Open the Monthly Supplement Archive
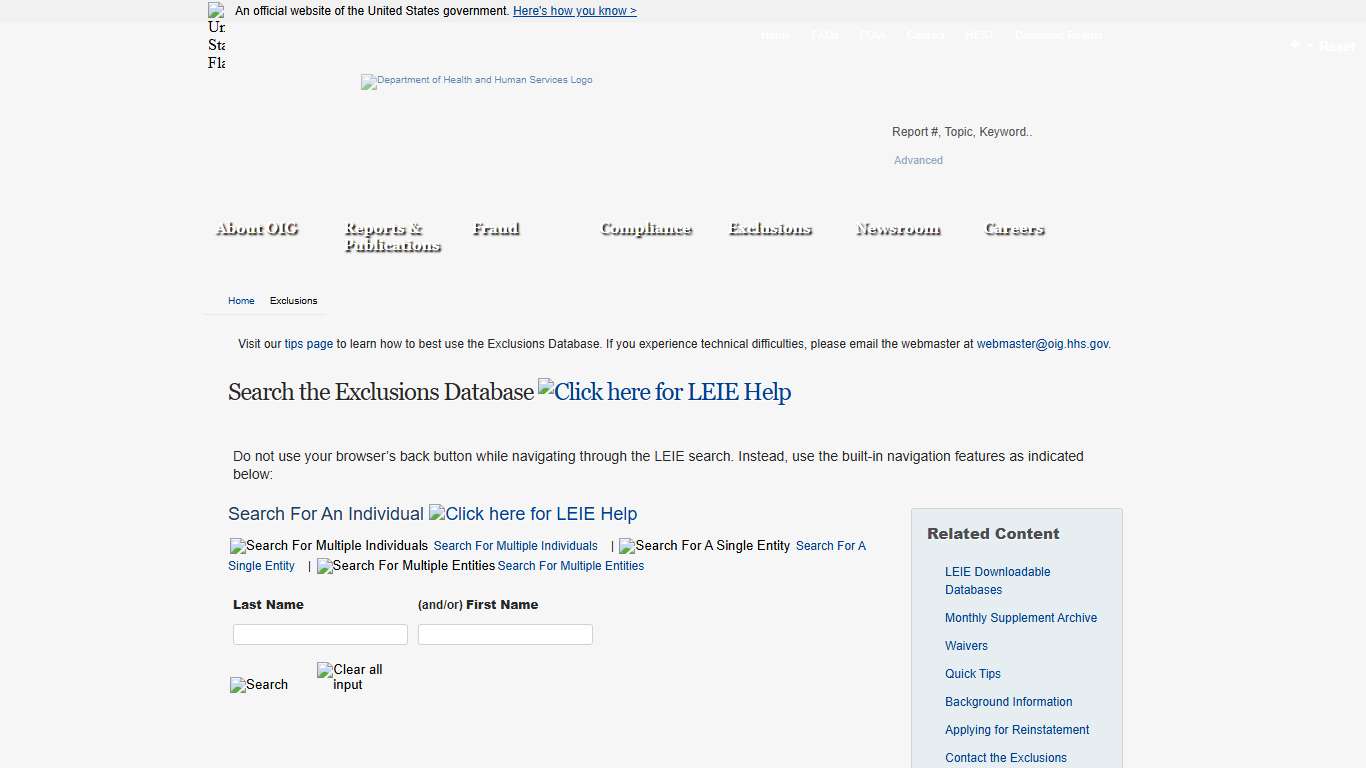 tap(1020, 618)
